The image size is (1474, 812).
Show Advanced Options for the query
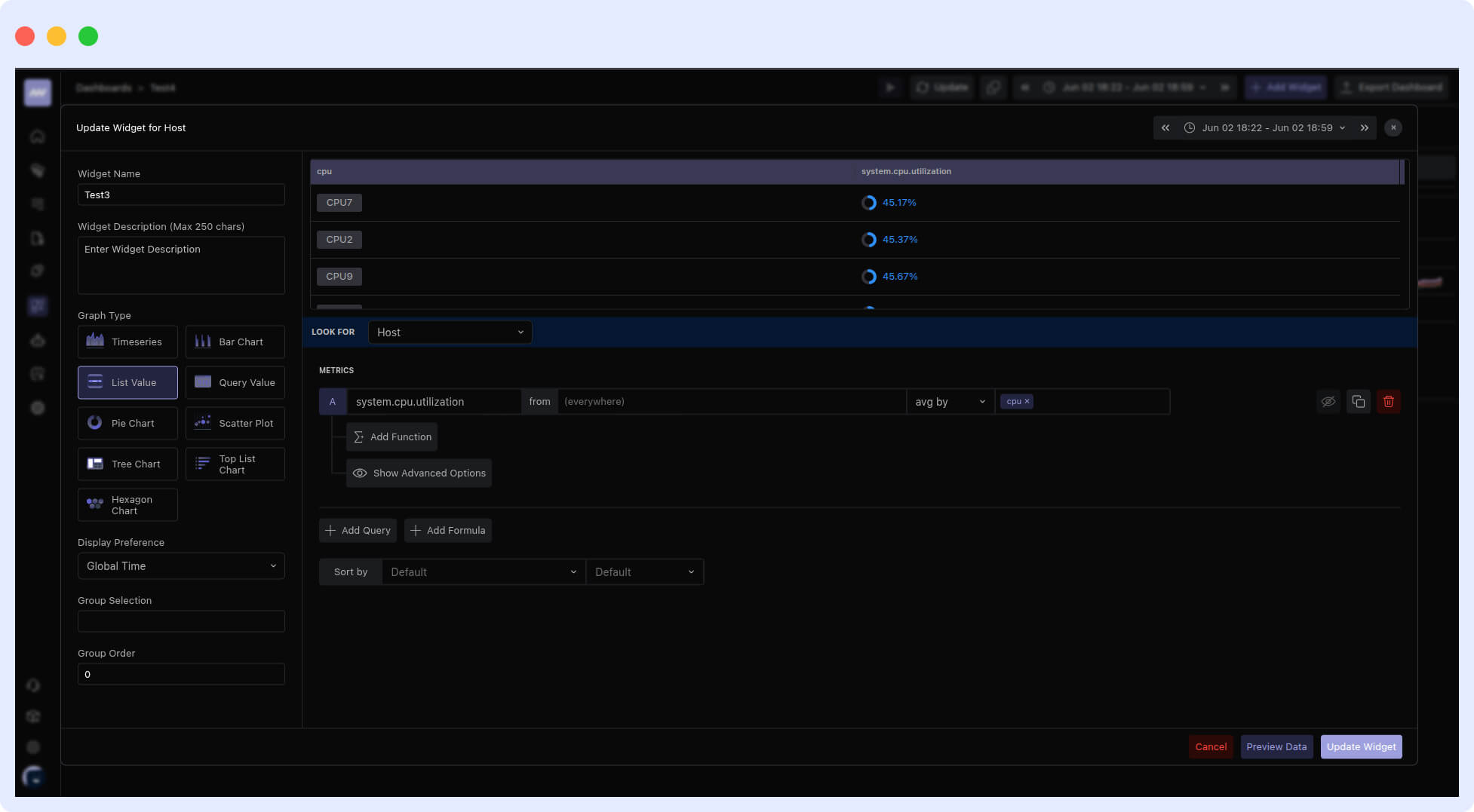pos(419,473)
